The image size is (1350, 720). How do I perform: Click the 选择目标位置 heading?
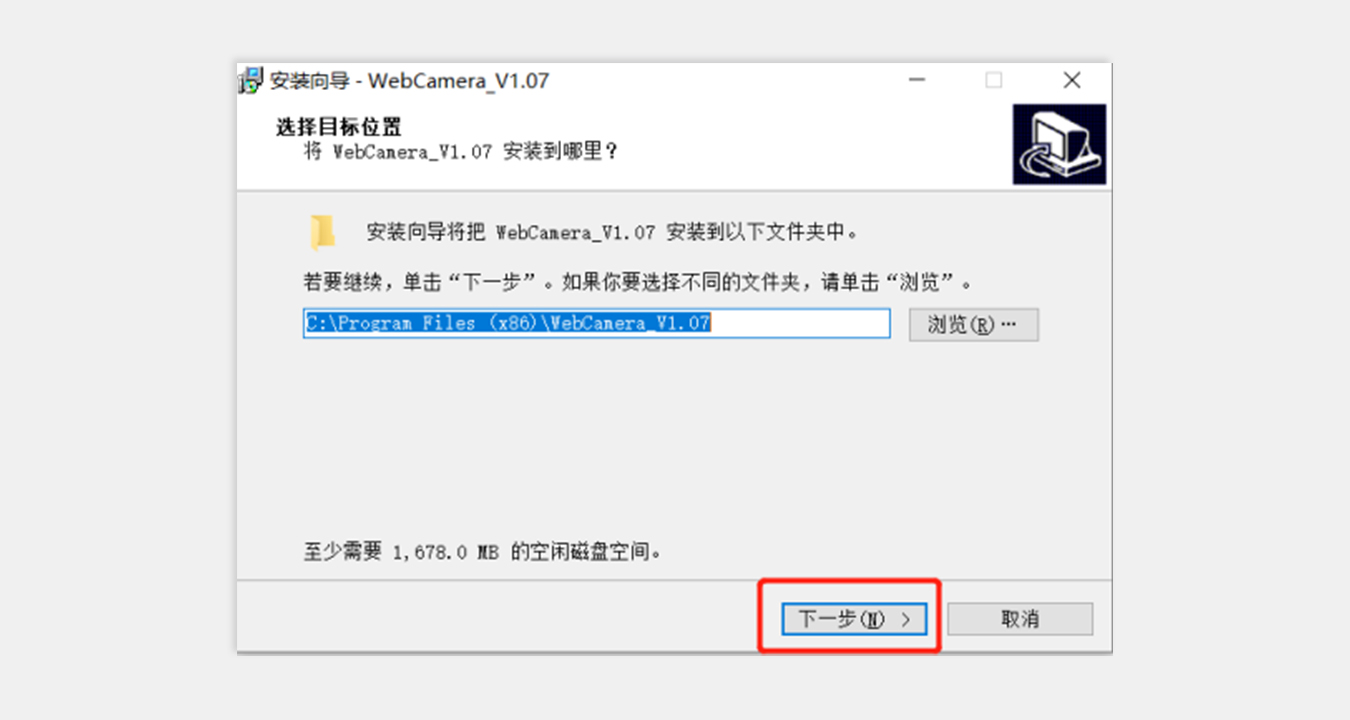point(338,128)
